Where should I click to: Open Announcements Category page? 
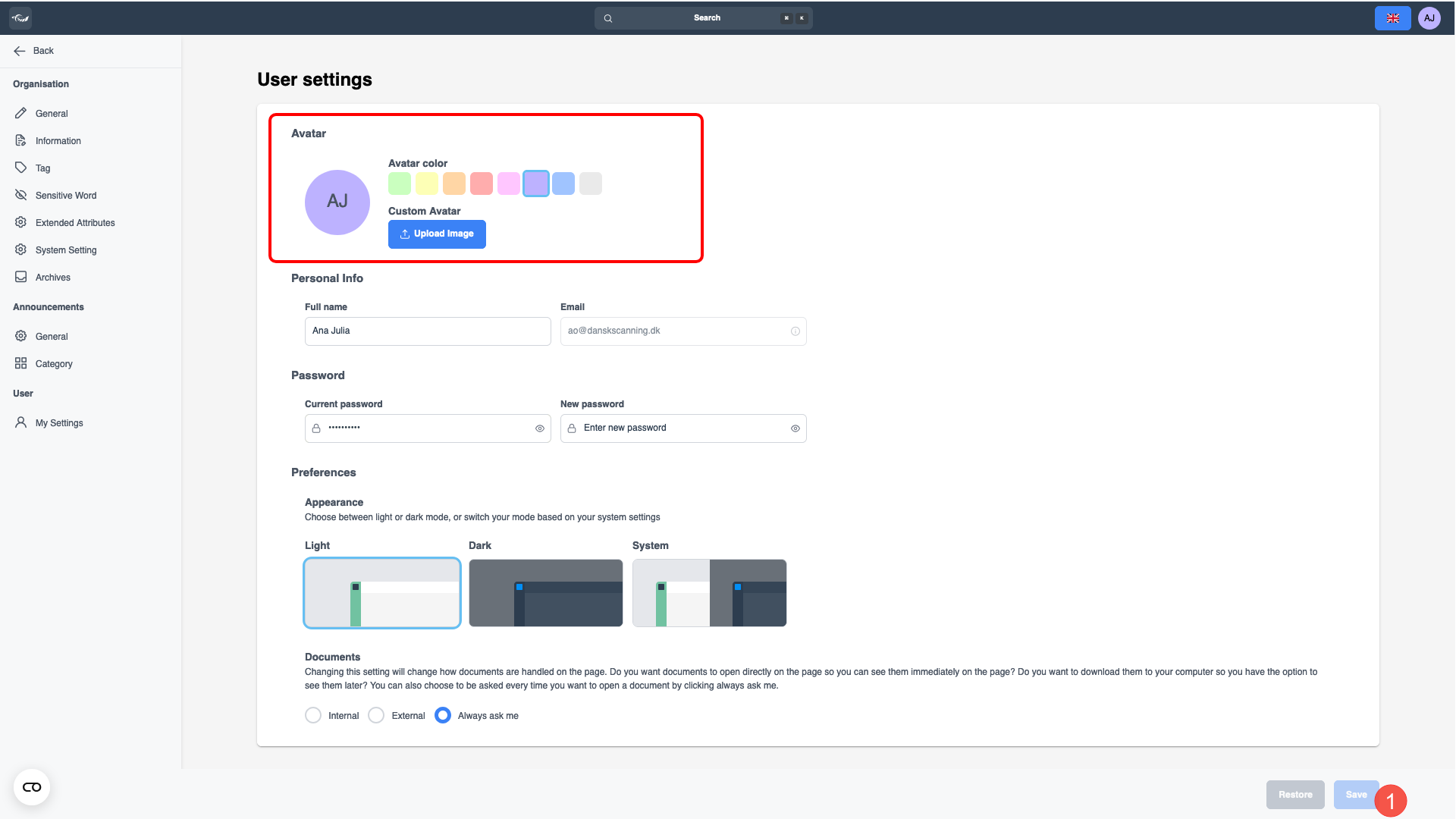tap(54, 364)
